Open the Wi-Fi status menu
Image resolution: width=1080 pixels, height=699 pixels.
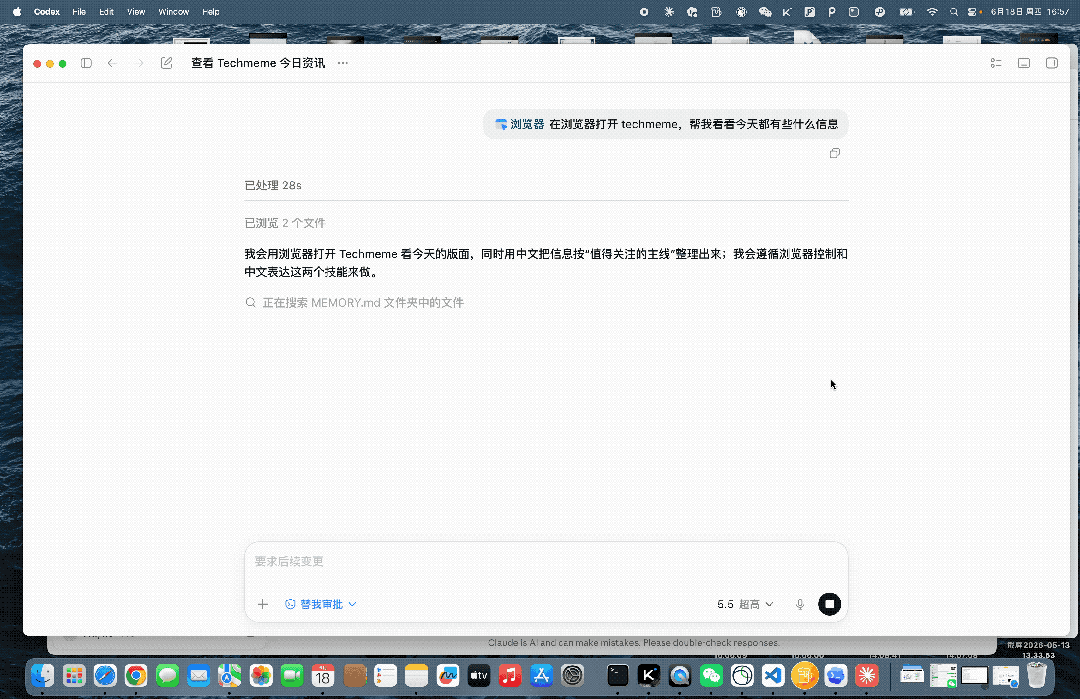(x=932, y=12)
